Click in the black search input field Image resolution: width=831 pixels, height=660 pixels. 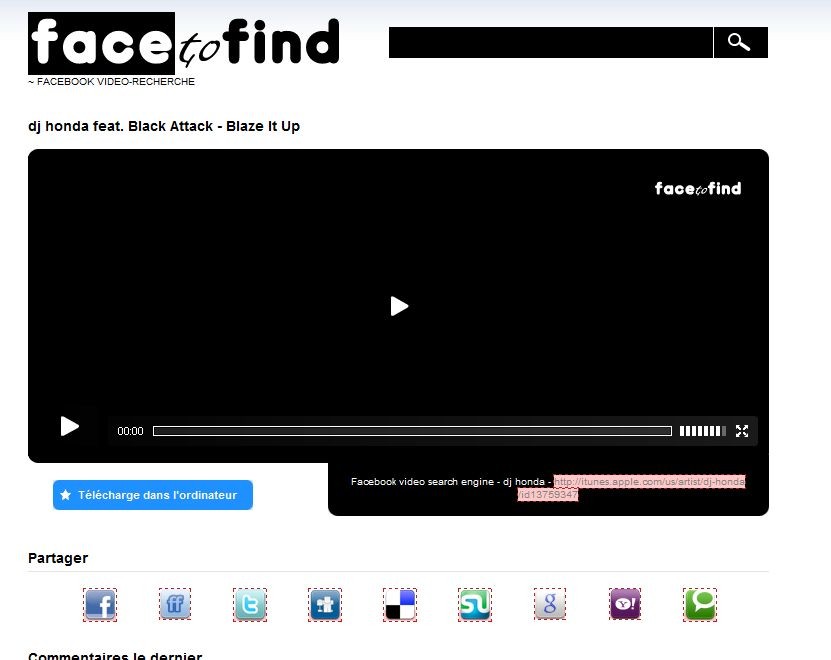click(x=551, y=42)
